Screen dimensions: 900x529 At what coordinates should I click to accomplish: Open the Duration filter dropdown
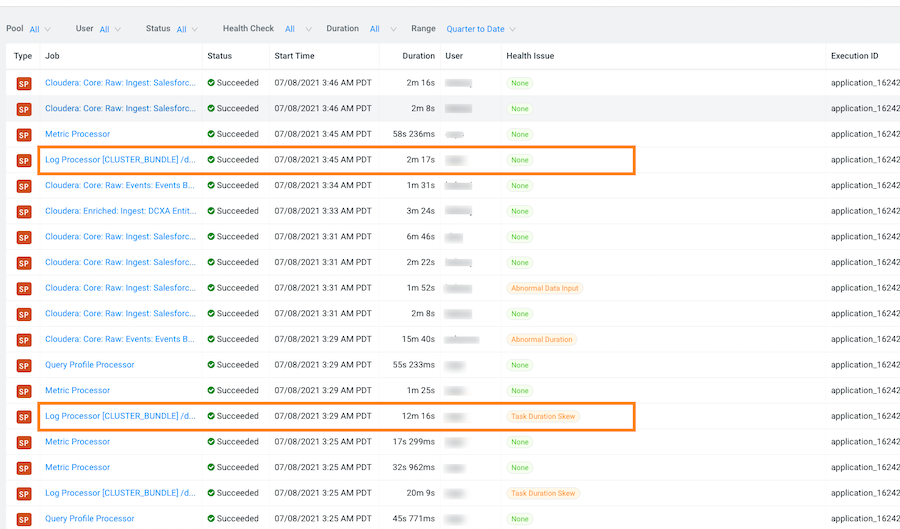pos(381,29)
